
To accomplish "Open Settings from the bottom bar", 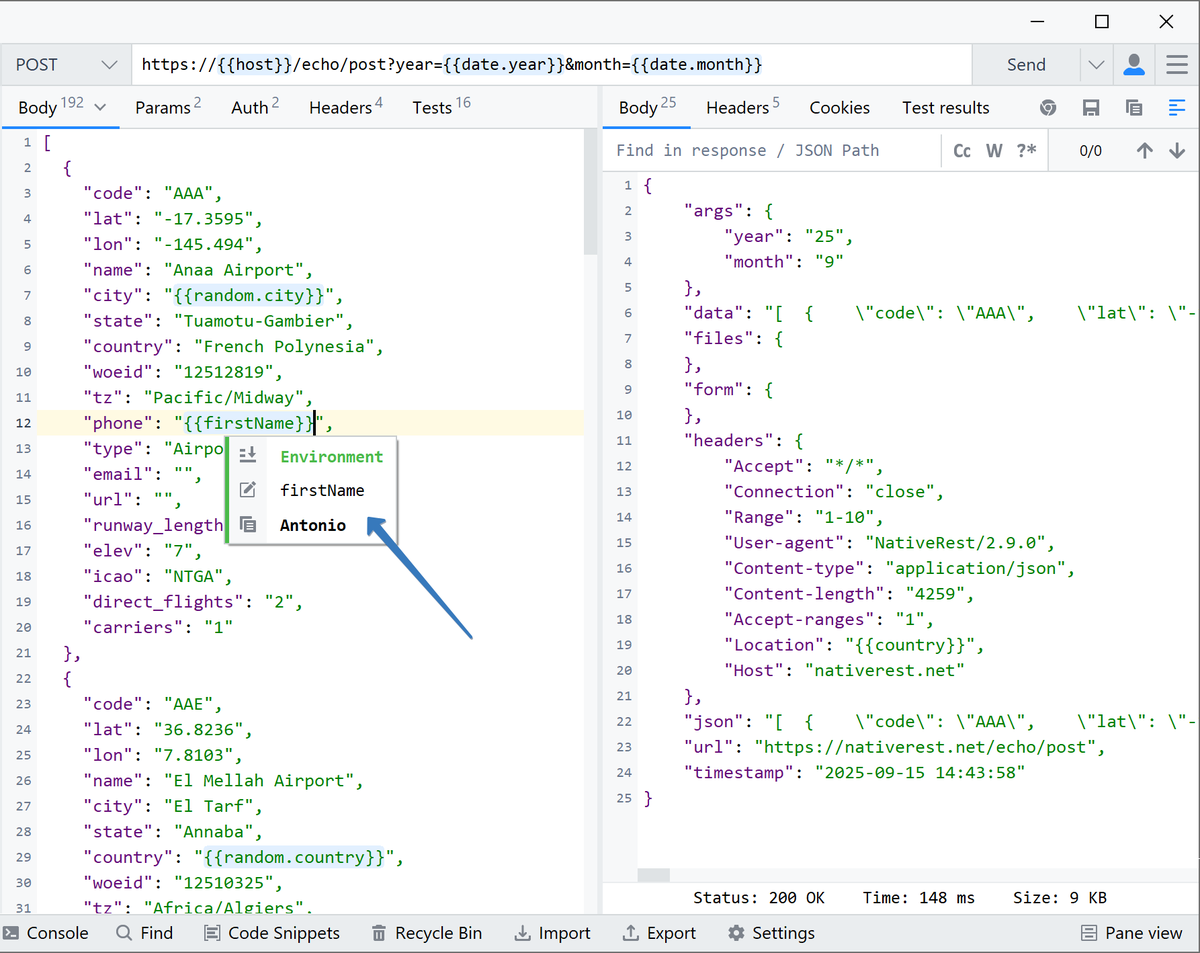I will pos(771,933).
